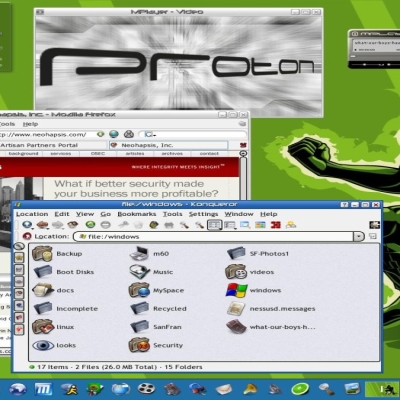
Task: Select the MySpace folder
Action: pyautogui.click(x=156, y=290)
